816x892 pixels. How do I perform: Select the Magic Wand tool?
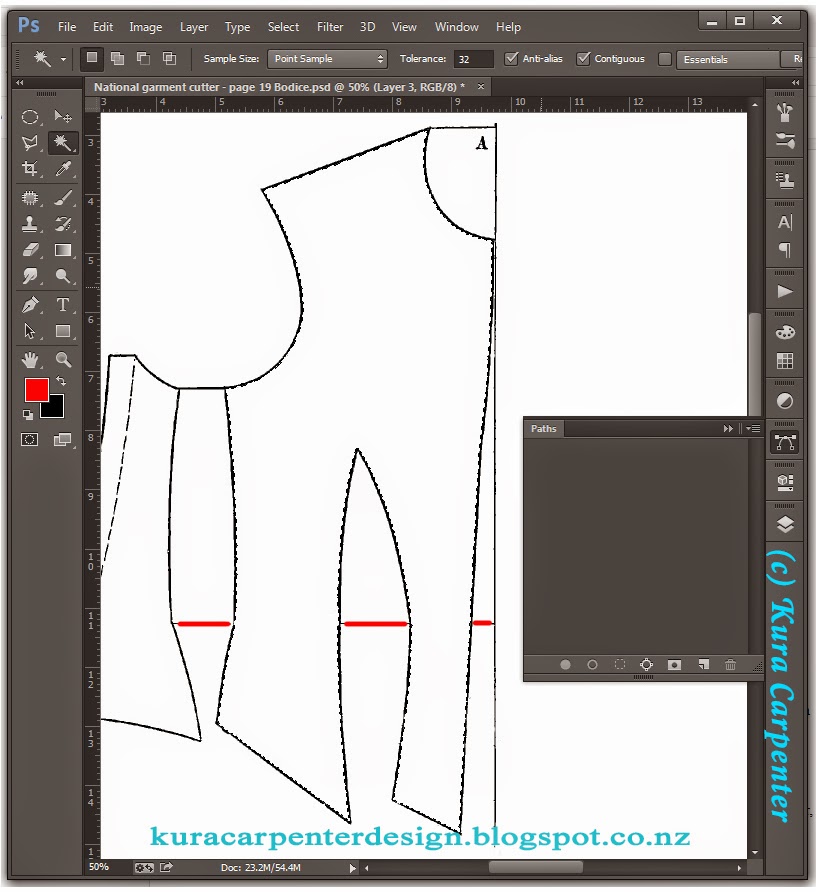(63, 142)
